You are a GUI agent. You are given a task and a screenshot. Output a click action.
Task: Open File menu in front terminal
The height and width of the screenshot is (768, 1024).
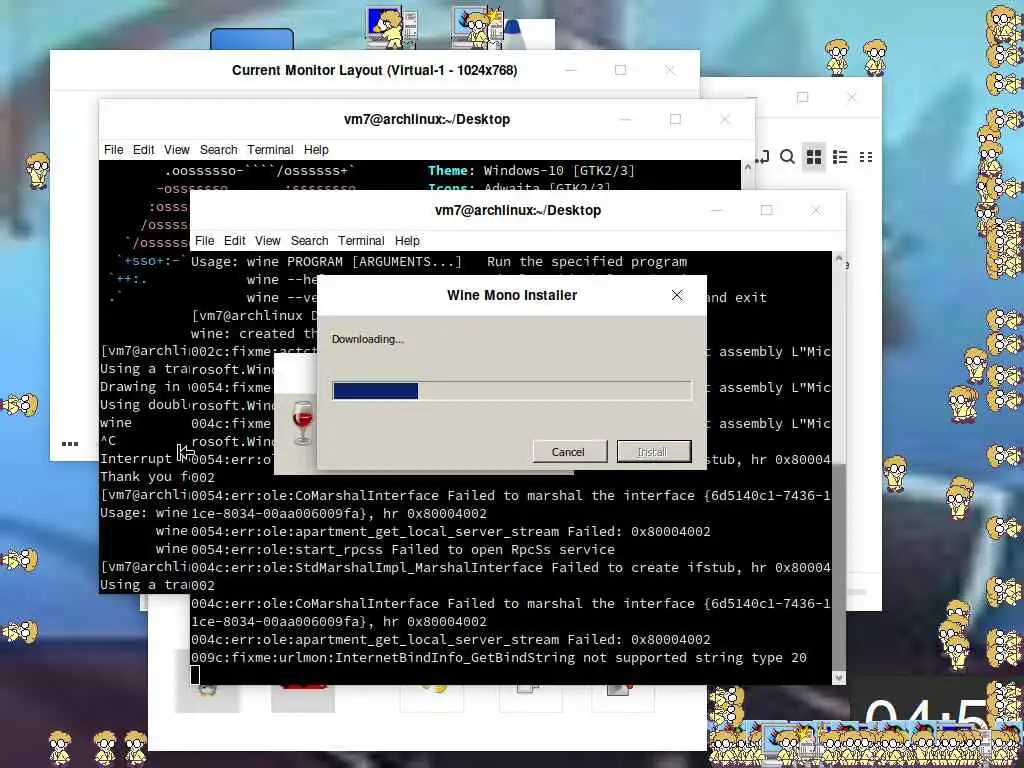[204, 240]
